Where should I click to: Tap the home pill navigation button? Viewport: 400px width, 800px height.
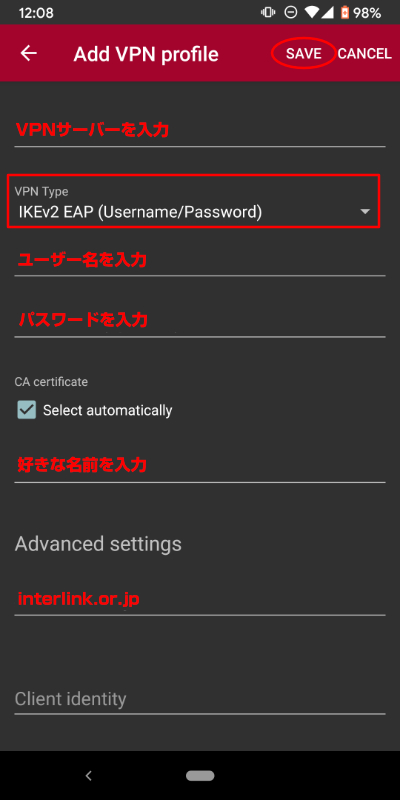[x=200, y=776]
